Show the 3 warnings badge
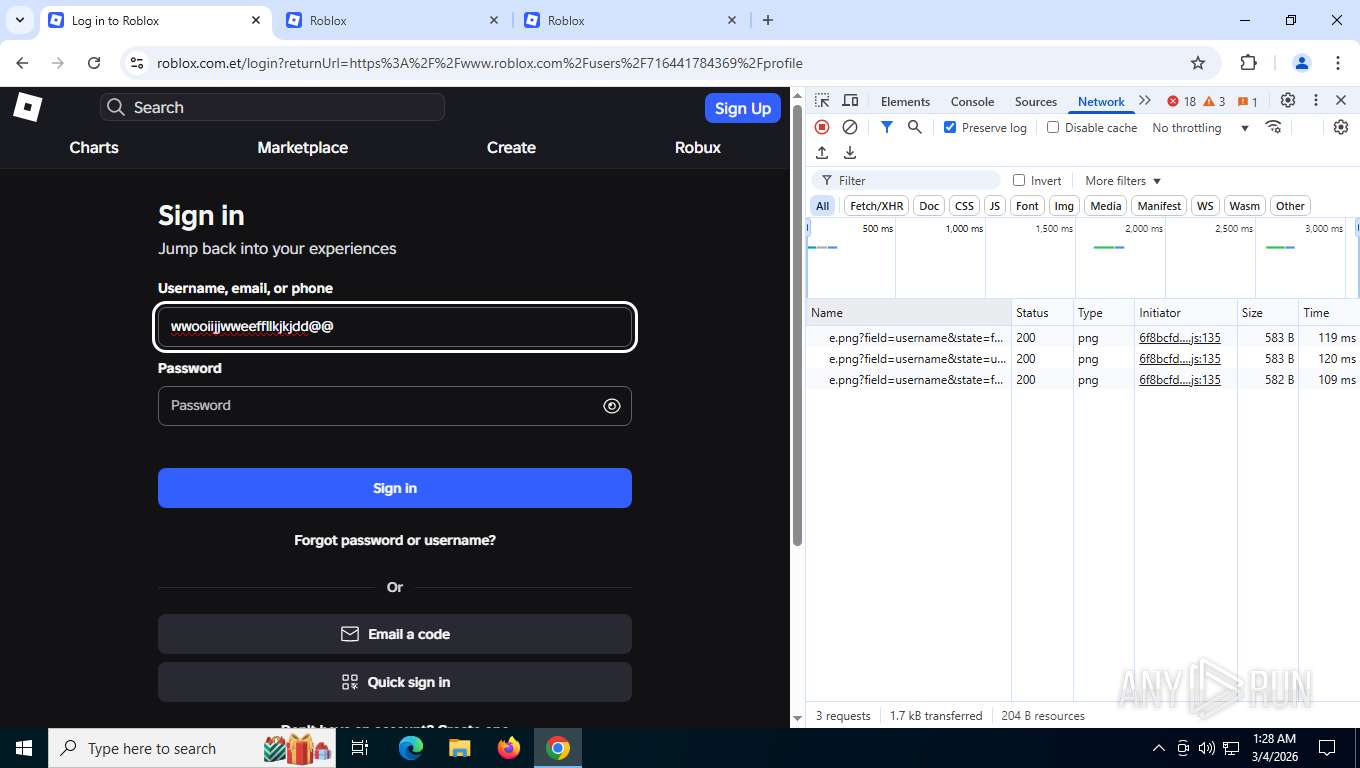The width and height of the screenshot is (1360, 768). (1214, 101)
